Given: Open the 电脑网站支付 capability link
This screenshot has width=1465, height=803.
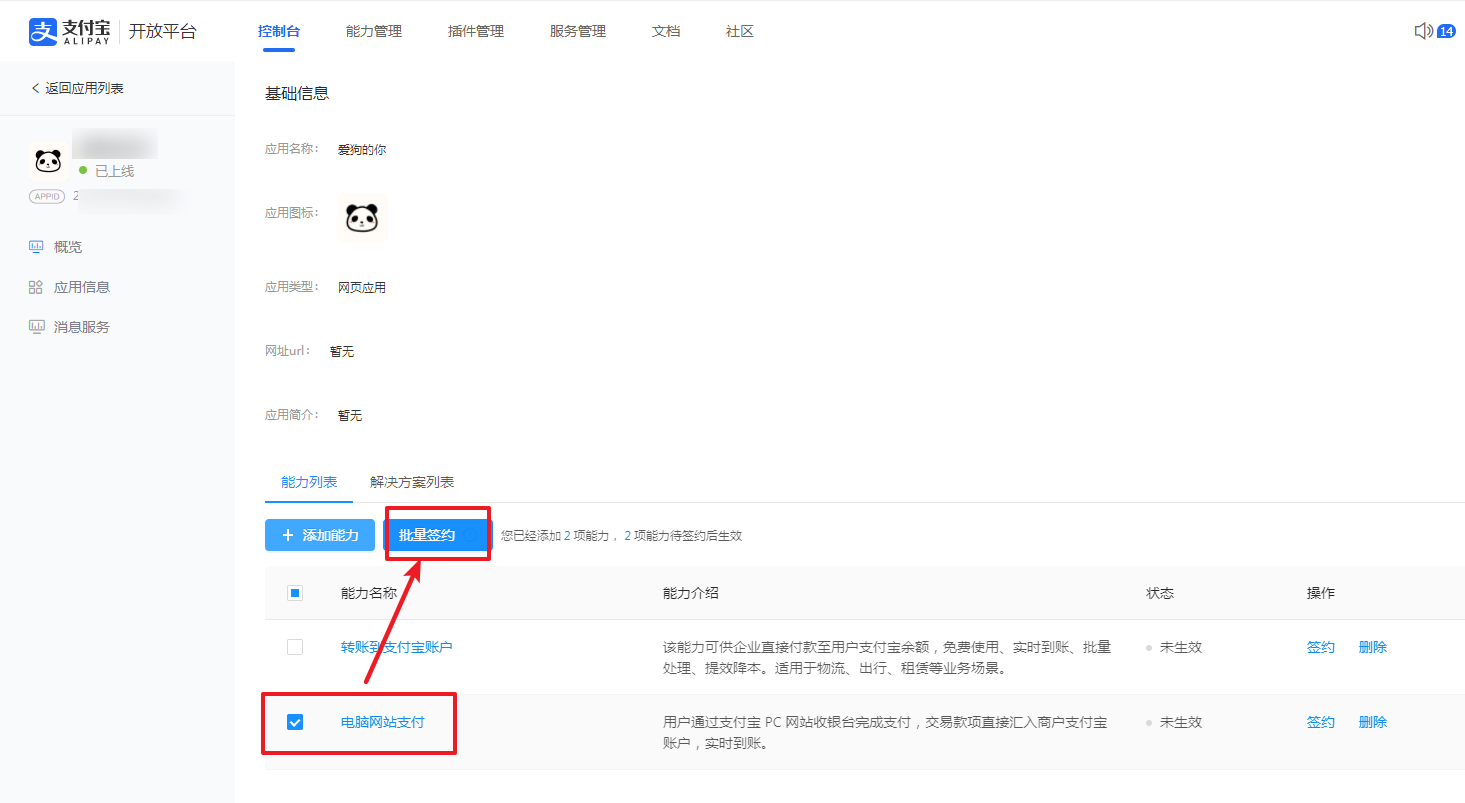Looking at the screenshot, I should [383, 722].
